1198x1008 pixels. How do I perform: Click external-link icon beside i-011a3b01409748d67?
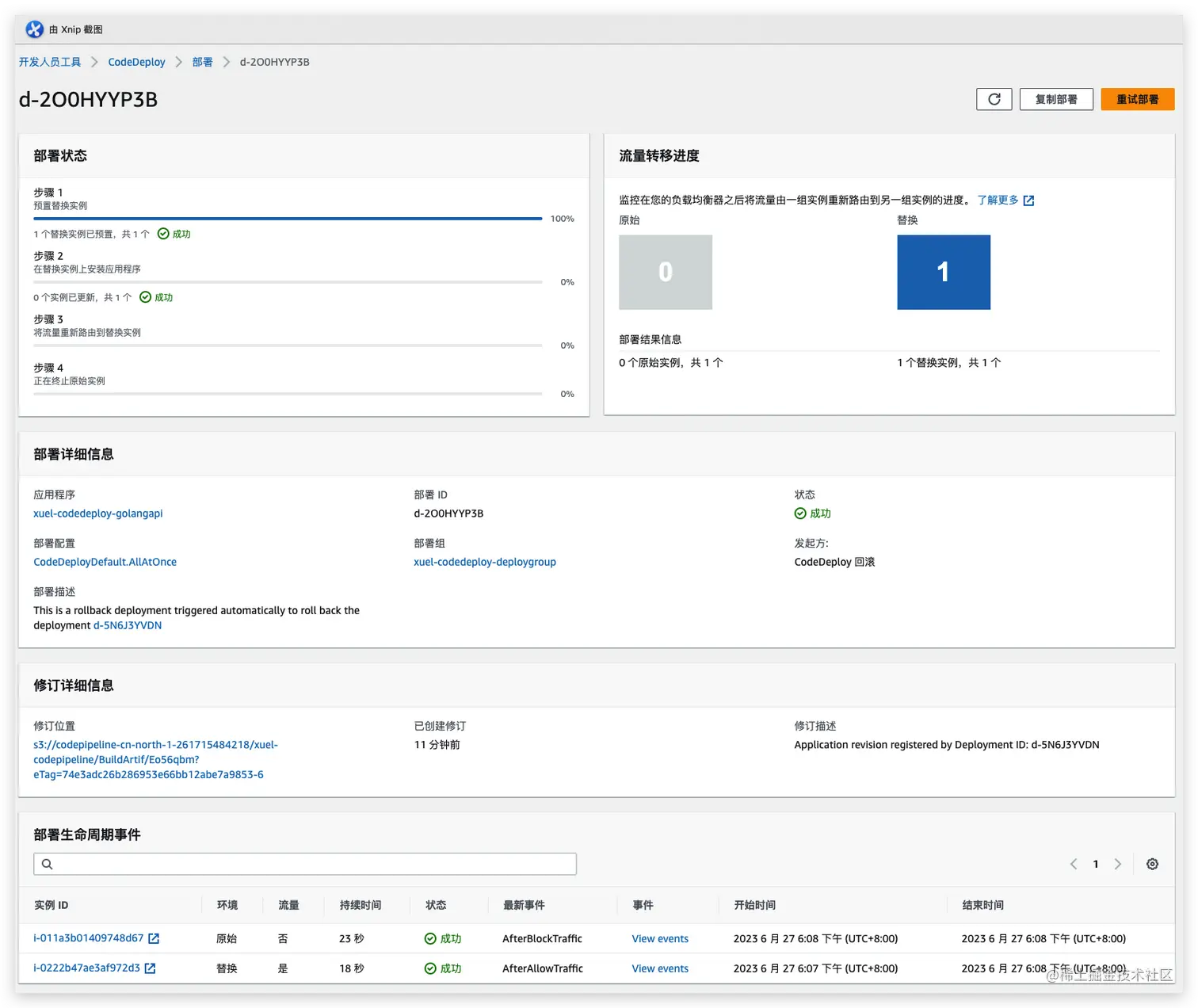(x=154, y=938)
